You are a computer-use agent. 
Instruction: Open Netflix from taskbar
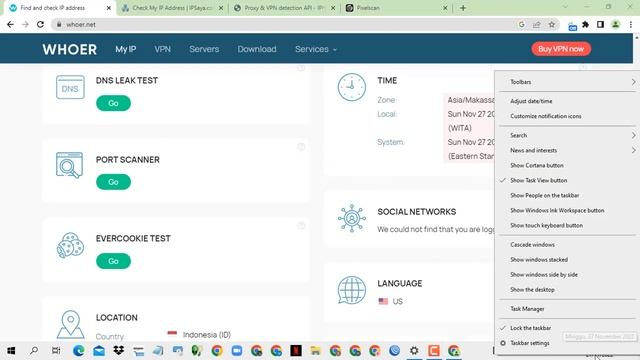coord(296,351)
